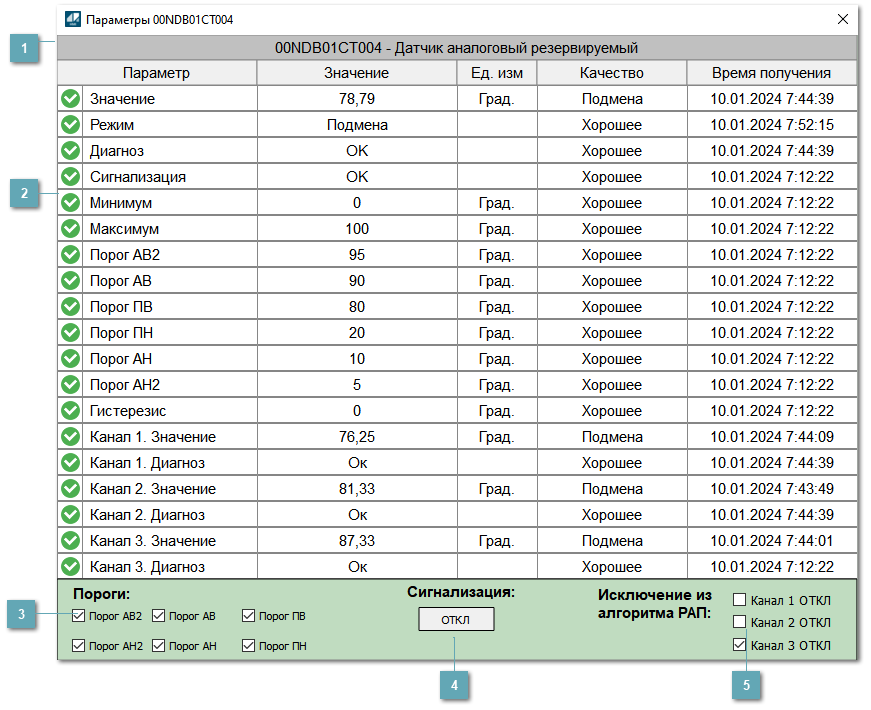
Task: Enable the Канал 1 ОТКЛ checkbox
Action: [x=740, y=600]
